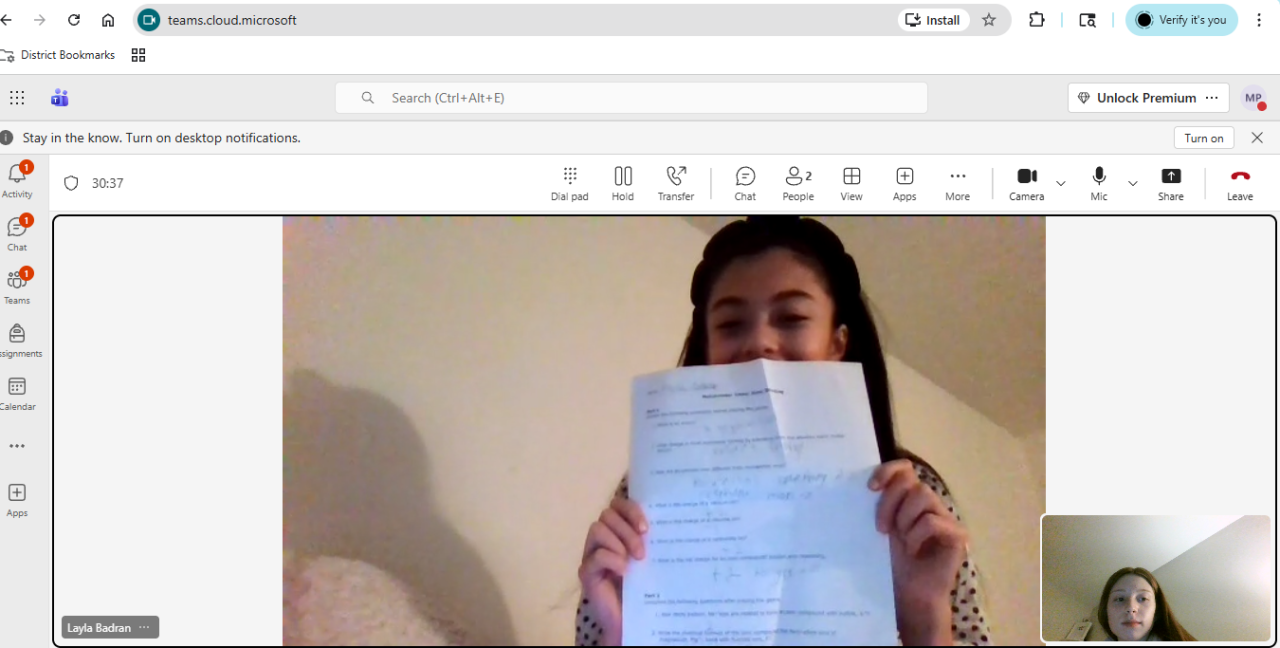Change the meeting View layout

[x=852, y=183]
